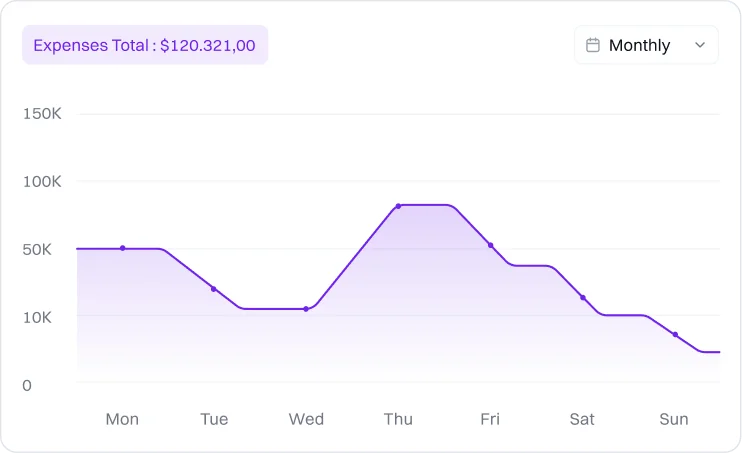Select the Mon data point on chart

(x=123, y=248)
